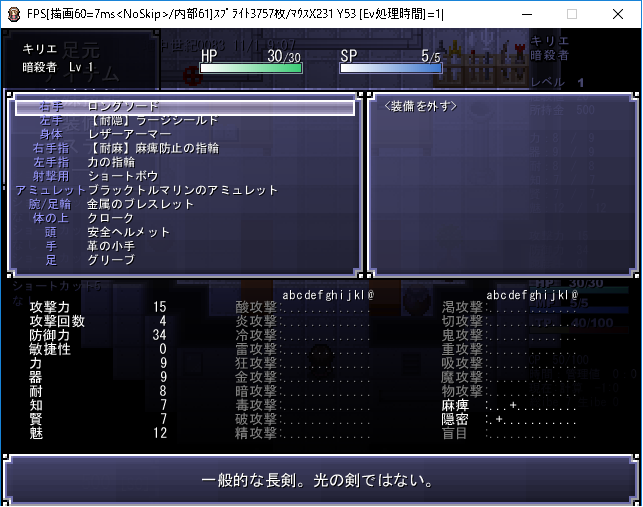Click the キリエ character name at top left
Viewport: 643px width, 507px height.
click(40, 49)
